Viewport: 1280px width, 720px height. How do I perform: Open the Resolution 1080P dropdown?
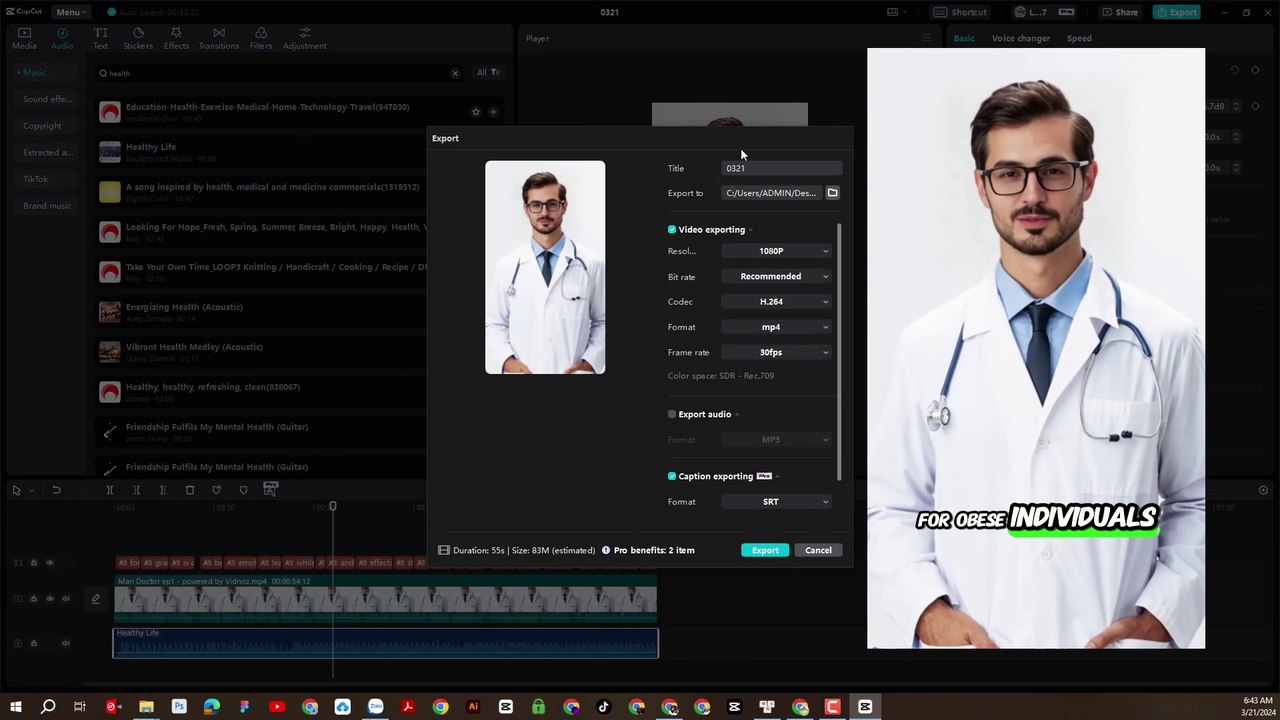pyautogui.click(x=777, y=251)
